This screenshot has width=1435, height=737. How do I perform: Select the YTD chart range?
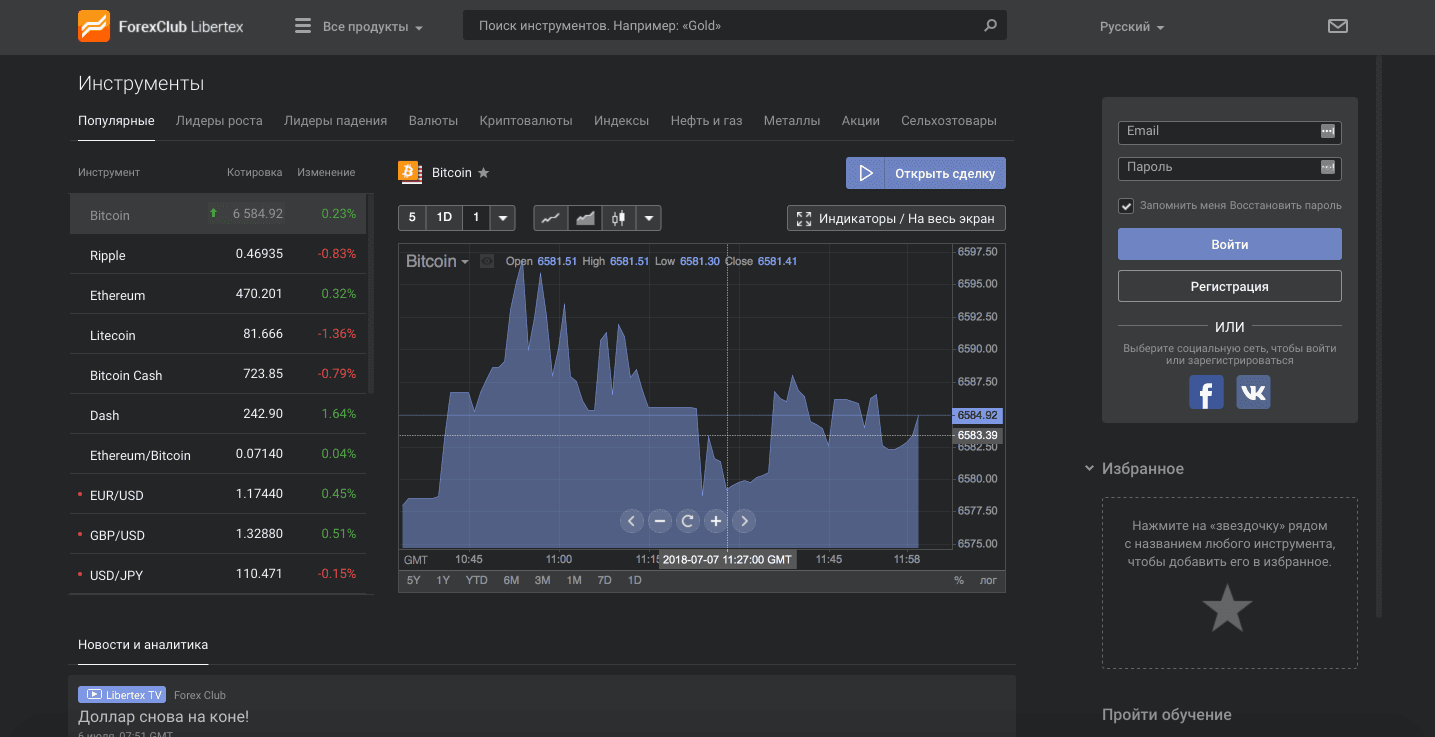pyautogui.click(x=477, y=580)
